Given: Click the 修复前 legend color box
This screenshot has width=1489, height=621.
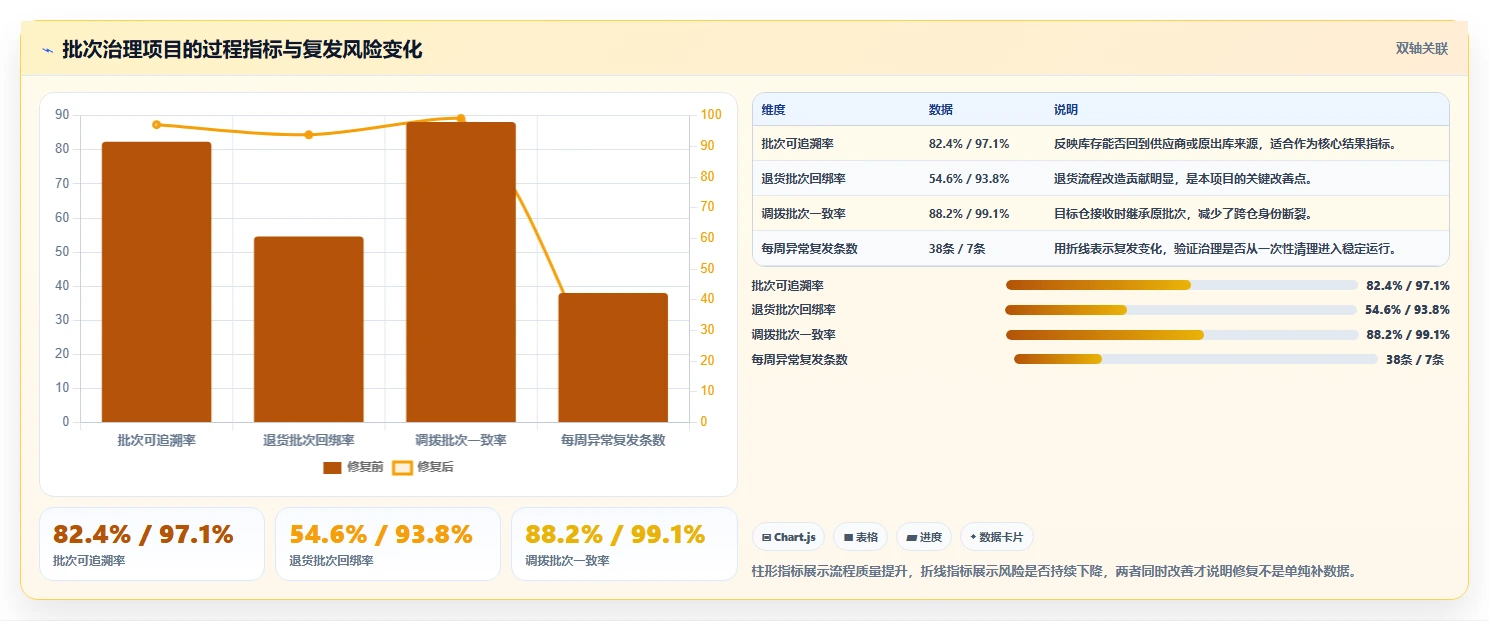Looking at the screenshot, I should click(332, 467).
